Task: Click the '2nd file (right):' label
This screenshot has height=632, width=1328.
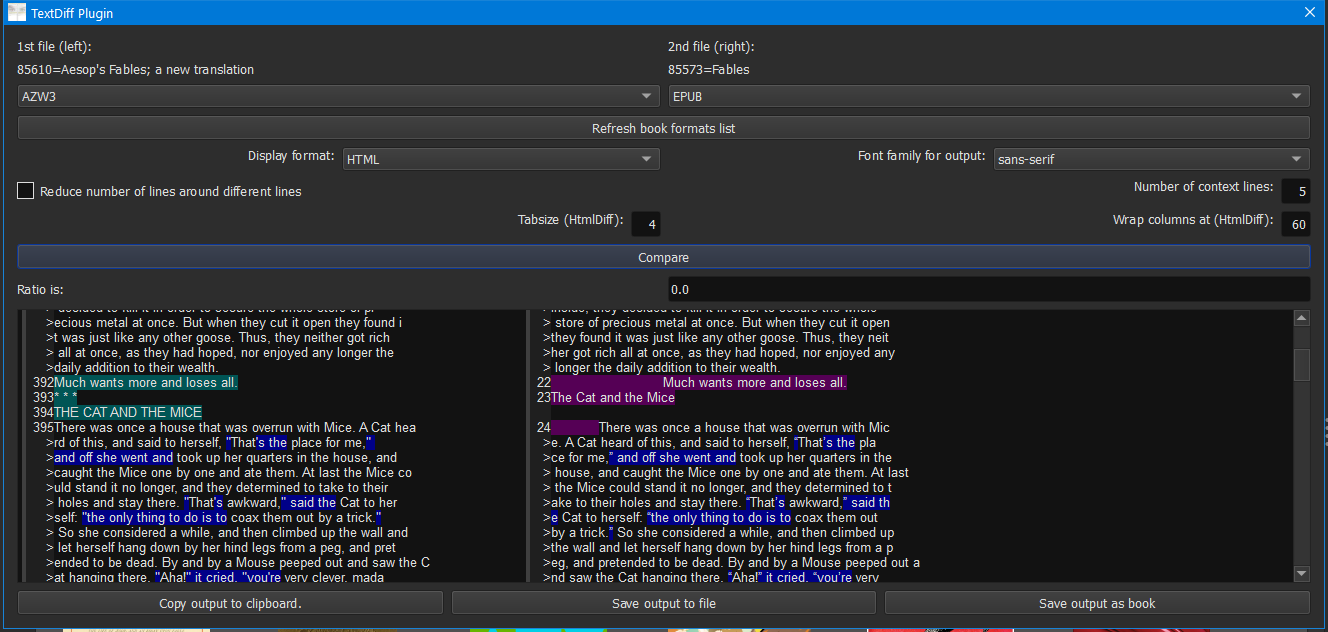Action: pos(711,46)
